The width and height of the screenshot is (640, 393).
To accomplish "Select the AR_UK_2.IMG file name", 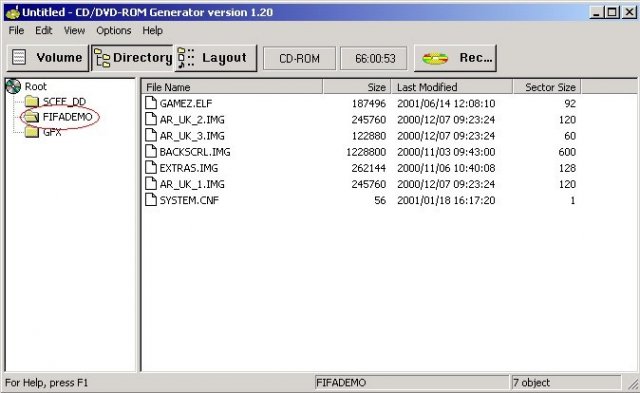I will (x=192, y=120).
